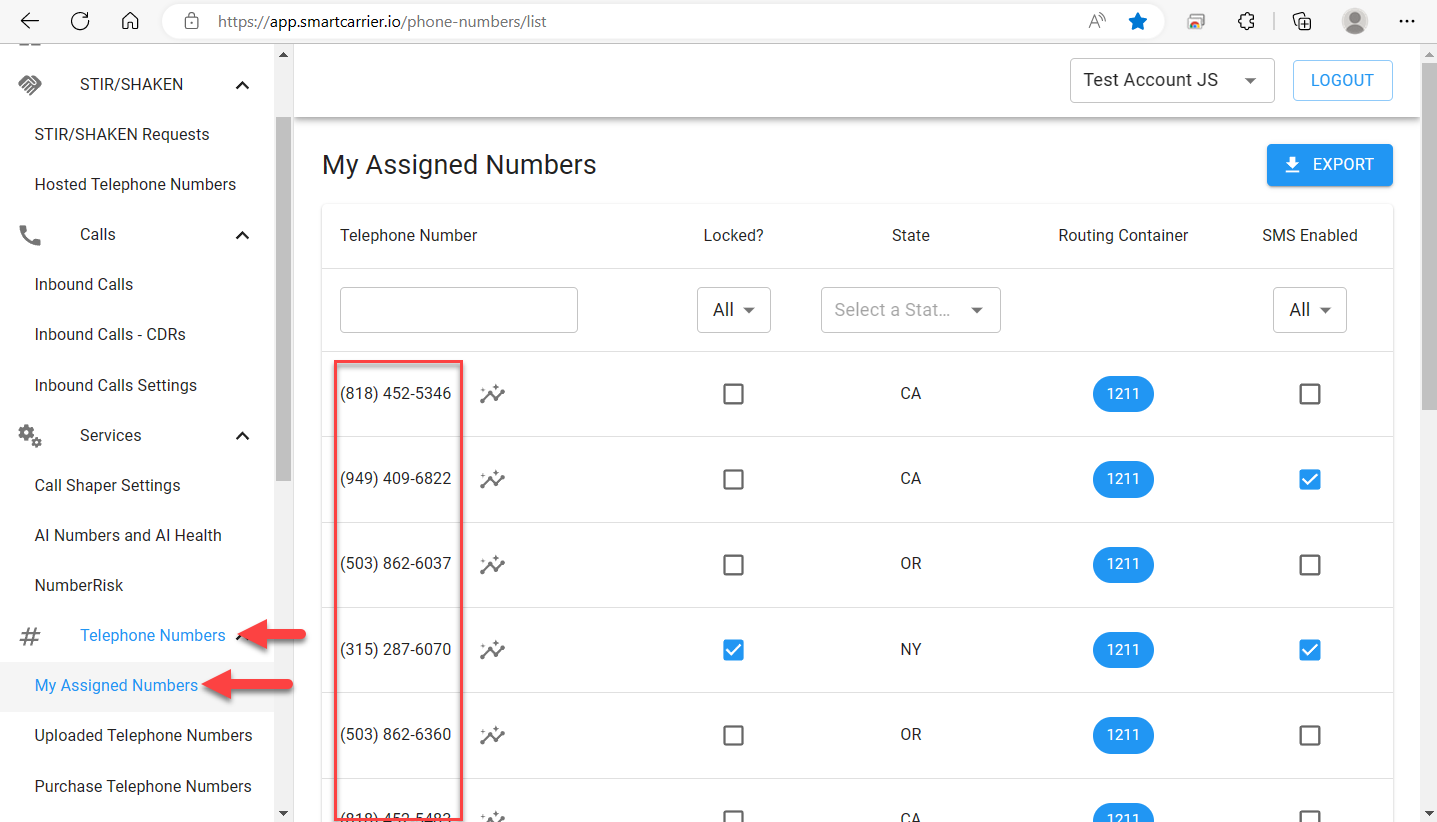1437x822 pixels.
Task: Disable SMS for (949) 409-6822
Action: [1310, 479]
